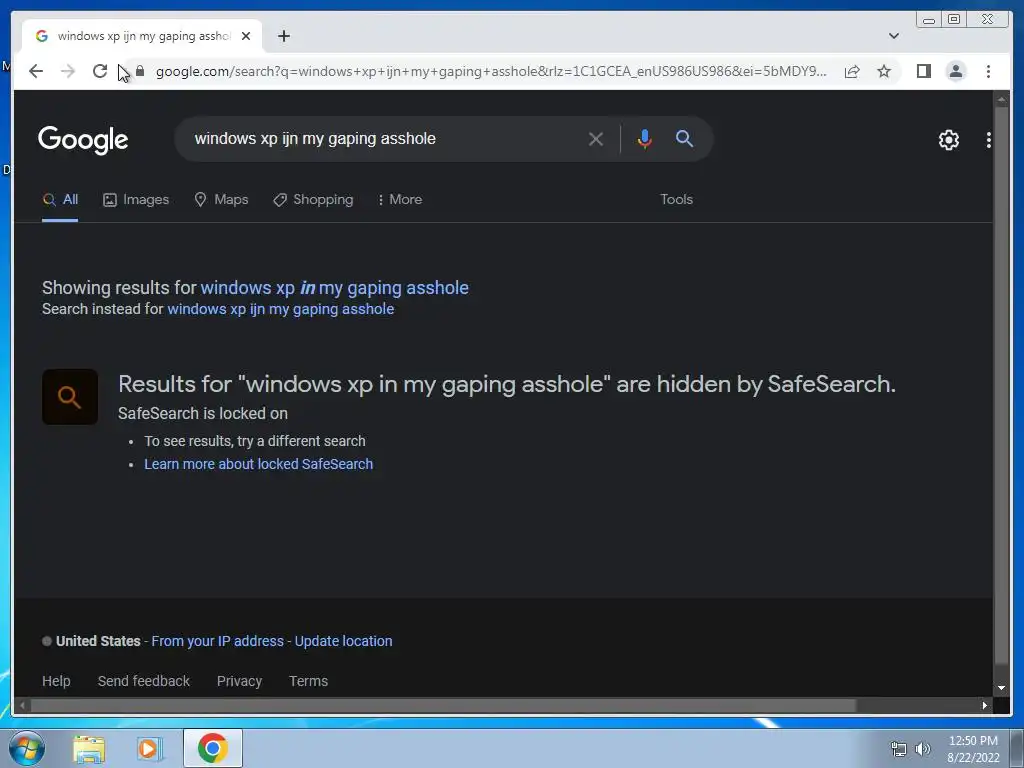Open the Help footer link

coord(56,681)
